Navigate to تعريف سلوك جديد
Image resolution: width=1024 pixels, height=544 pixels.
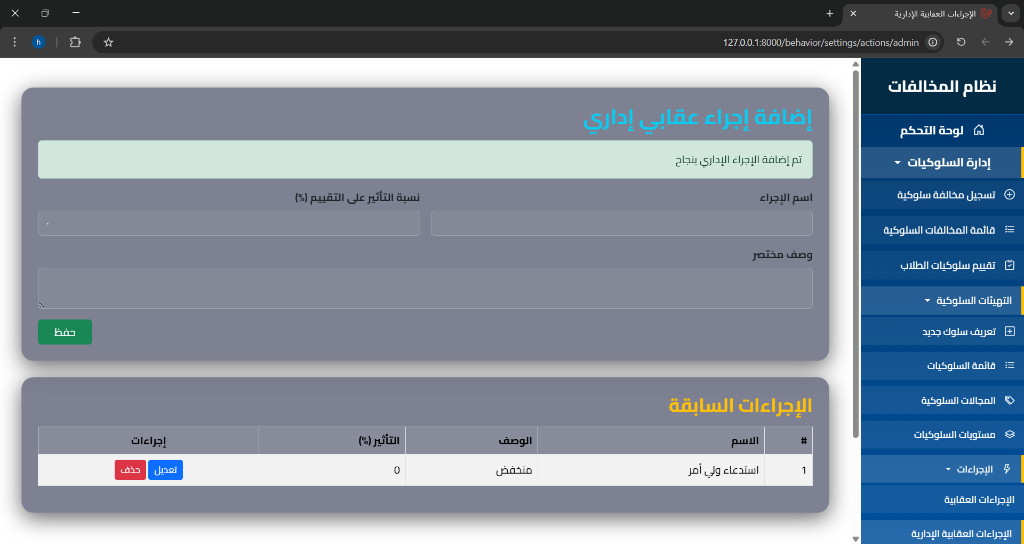tap(942, 331)
